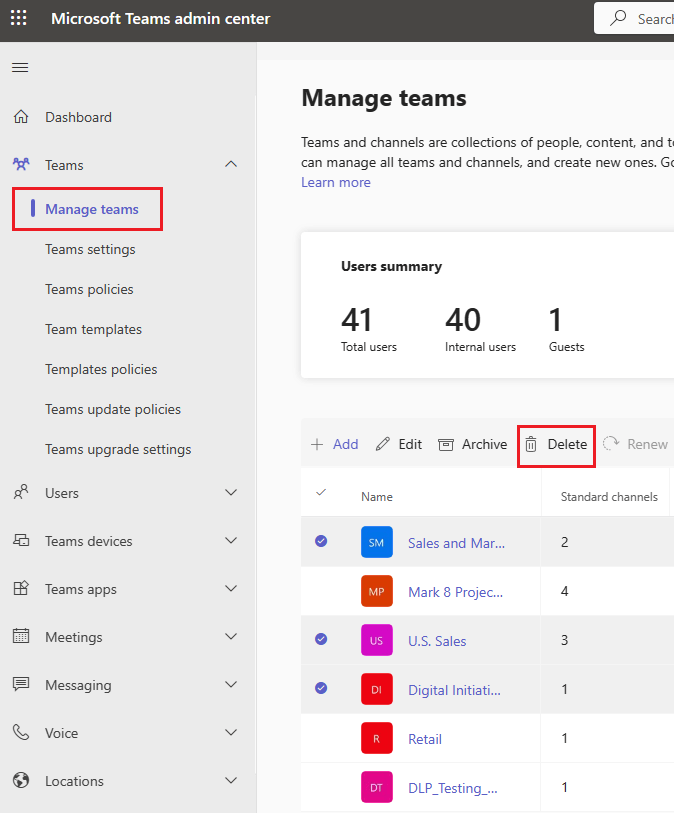Uncheck the Sales and Marketing row
Screen dimensions: 674x813
click(x=321, y=541)
